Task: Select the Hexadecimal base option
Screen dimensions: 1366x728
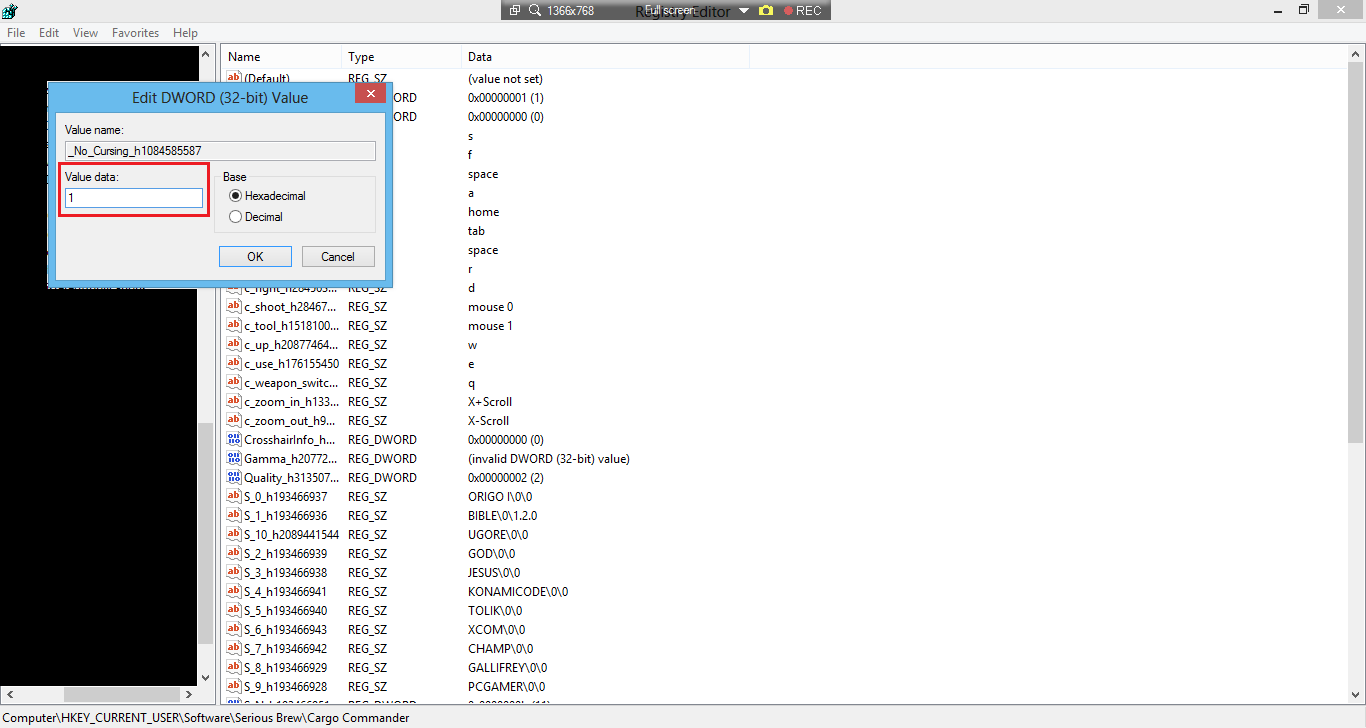Action: tap(236, 196)
